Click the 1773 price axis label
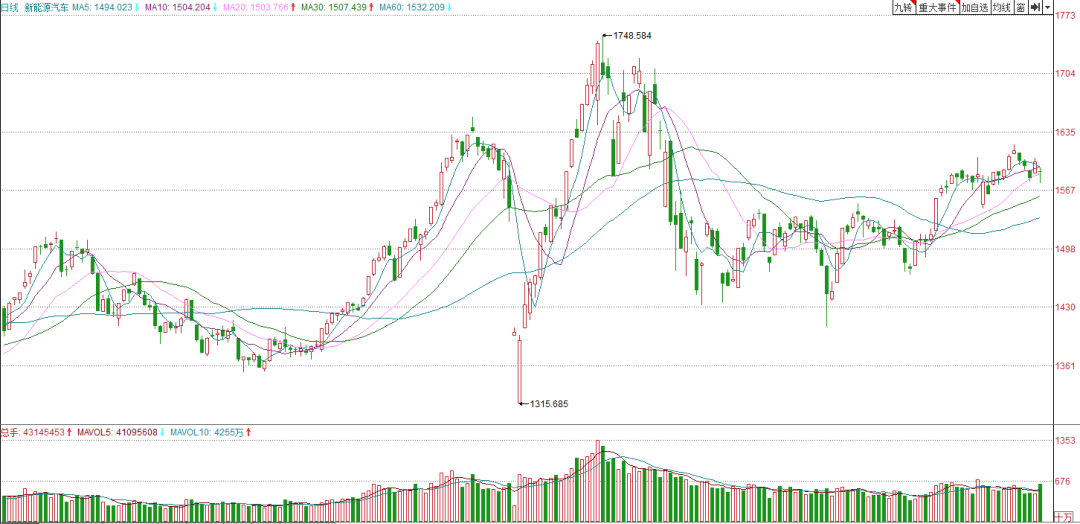Image resolution: width=1080 pixels, height=524 pixels. click(1066, 16)
